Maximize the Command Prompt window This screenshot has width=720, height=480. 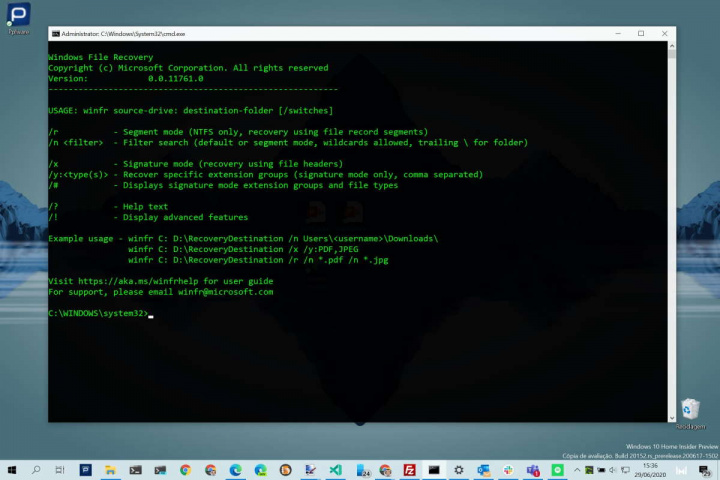click(641, 34)
